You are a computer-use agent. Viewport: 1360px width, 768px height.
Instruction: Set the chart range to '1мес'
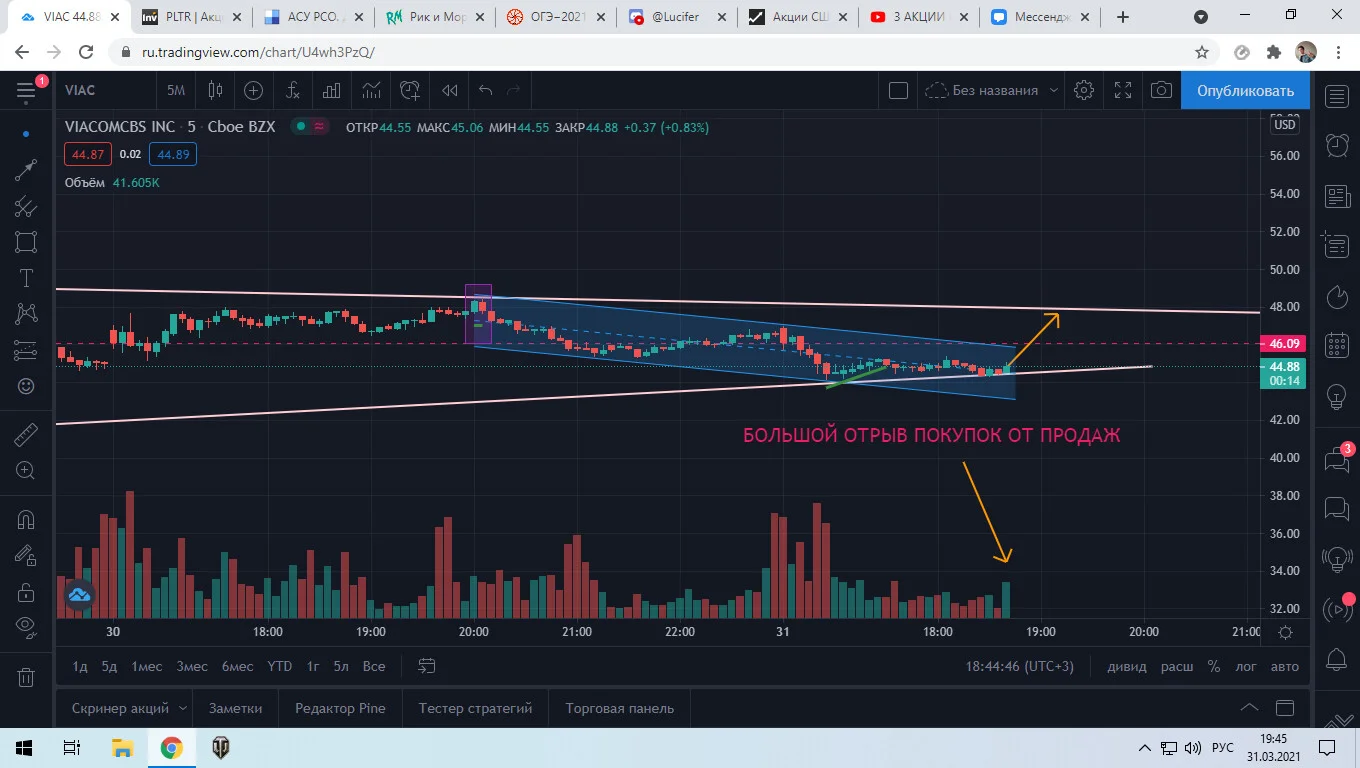tap(146, 666)
